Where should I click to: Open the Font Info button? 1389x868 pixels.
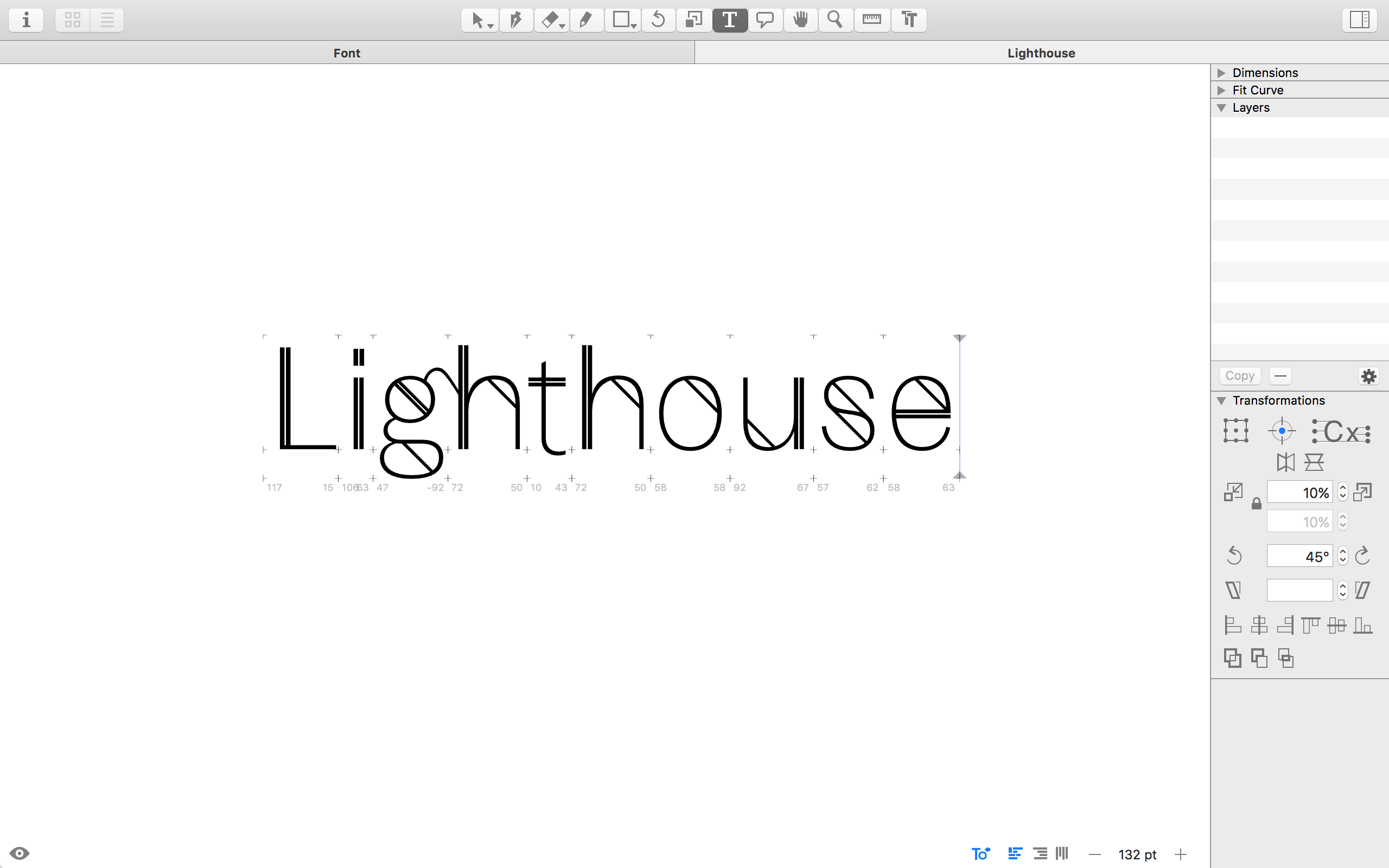[x=26, y=20]
